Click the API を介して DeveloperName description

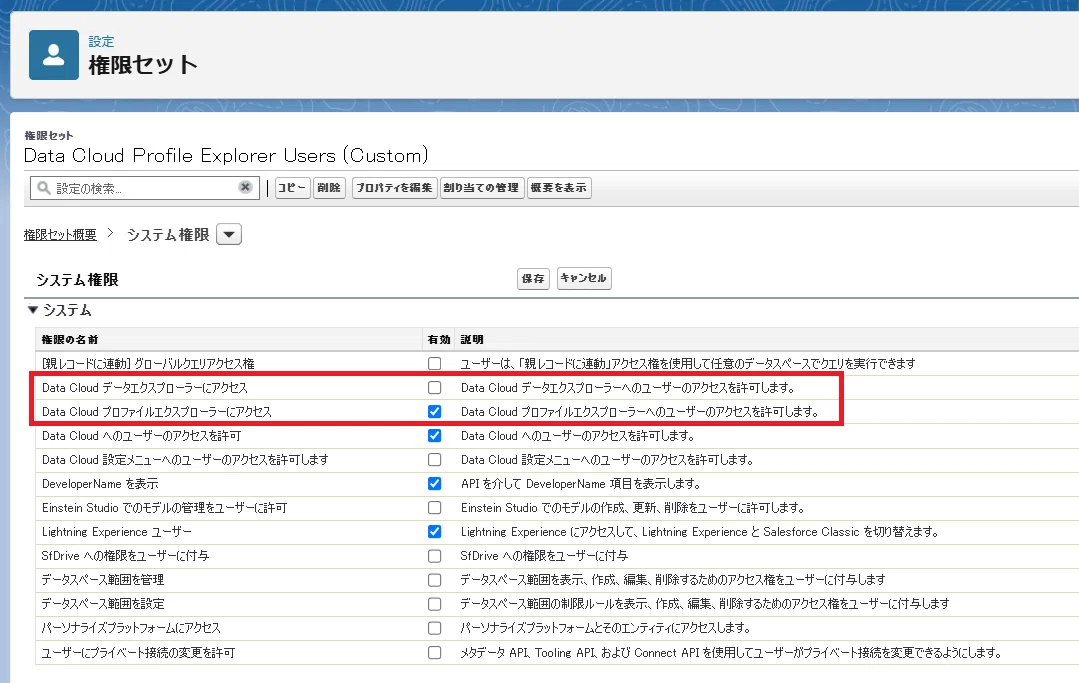coord(581,484)
